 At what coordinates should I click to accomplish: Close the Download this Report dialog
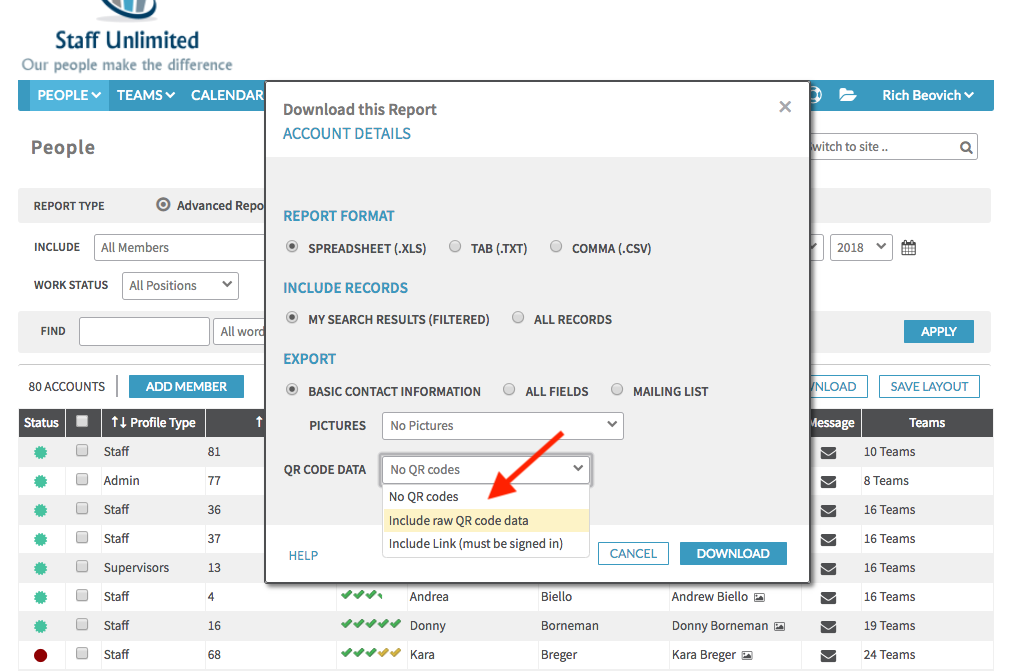click(785, 107)
